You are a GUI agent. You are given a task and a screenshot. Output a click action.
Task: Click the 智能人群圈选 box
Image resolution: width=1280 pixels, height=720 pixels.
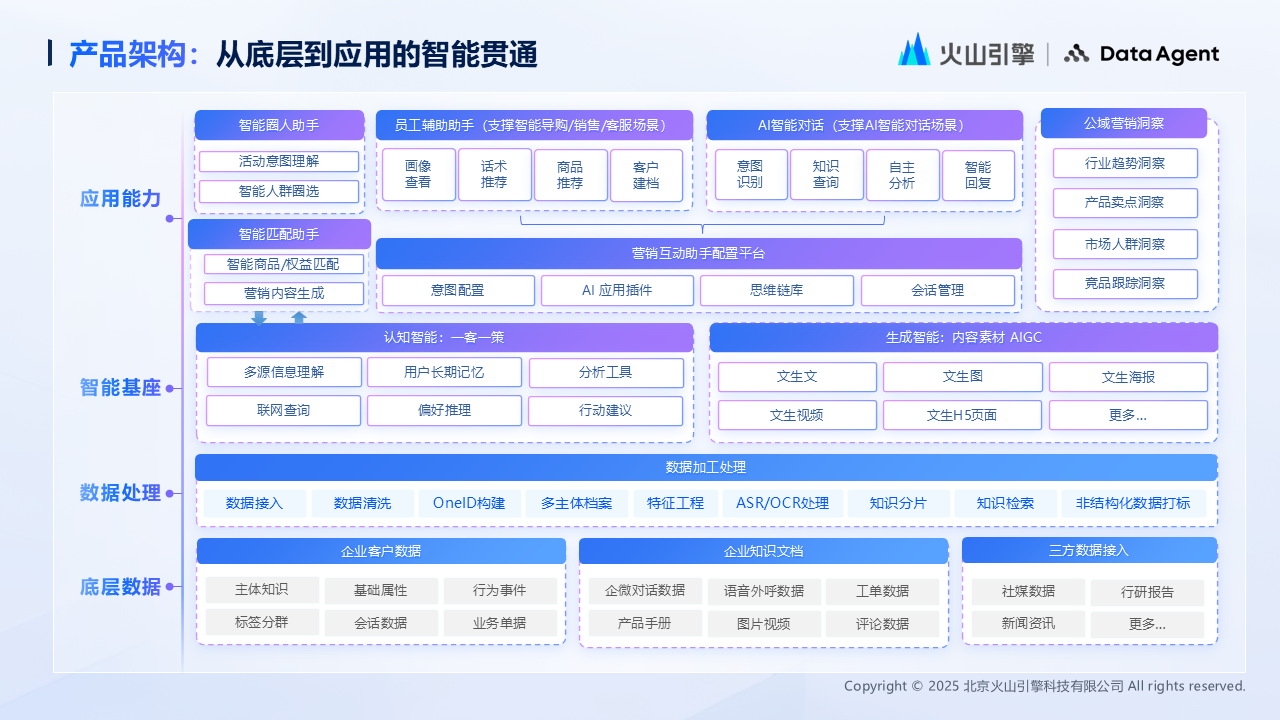tap(279, 191)
